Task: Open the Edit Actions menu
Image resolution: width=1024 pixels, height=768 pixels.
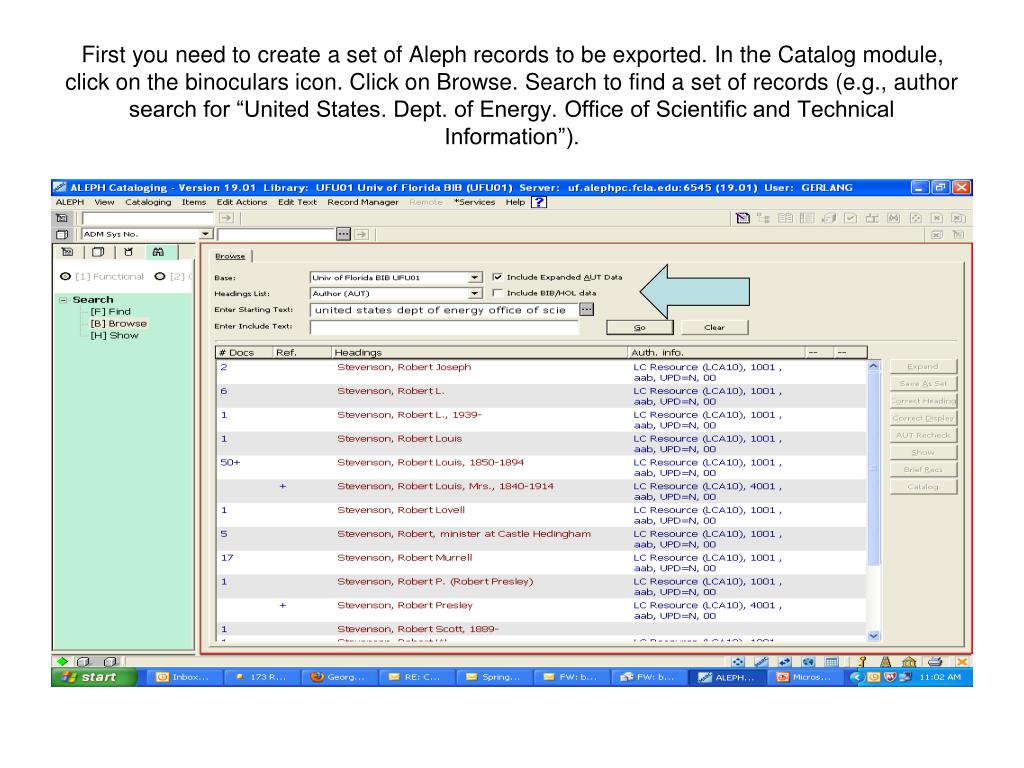Action: point(242,202)
